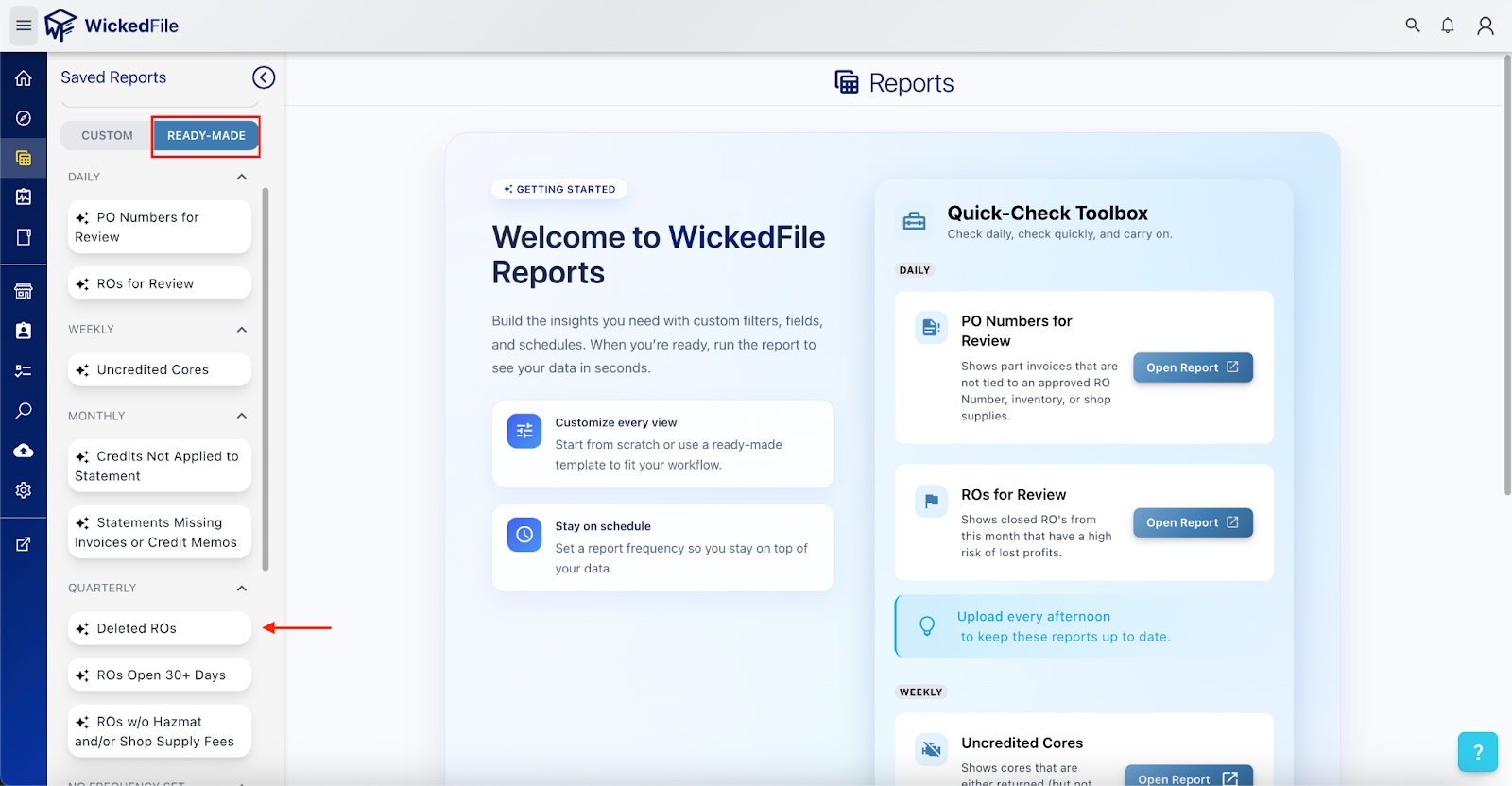The image size is (1512, 786).
Task: Collapse the Monthly section
Action: pos(242,416)
